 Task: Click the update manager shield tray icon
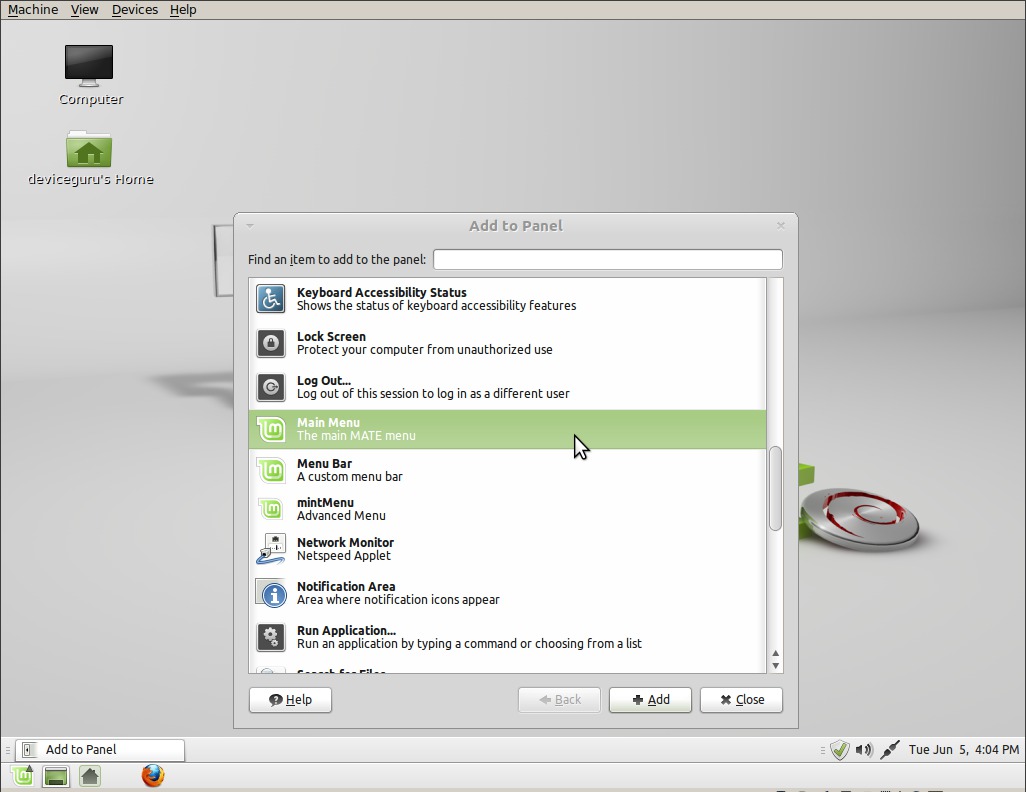click(840, 749)
